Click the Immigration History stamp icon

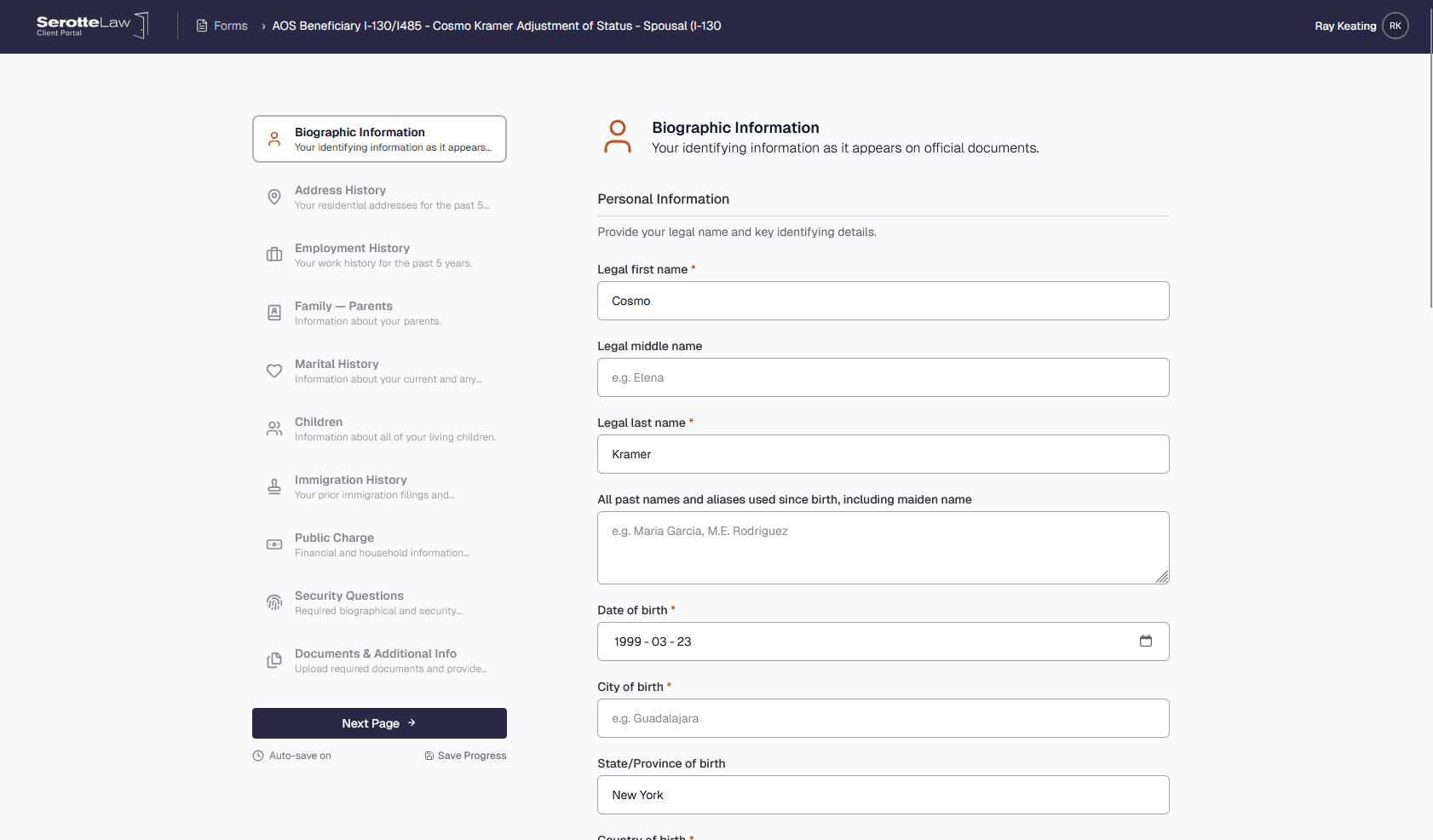[x=274, y=486]
